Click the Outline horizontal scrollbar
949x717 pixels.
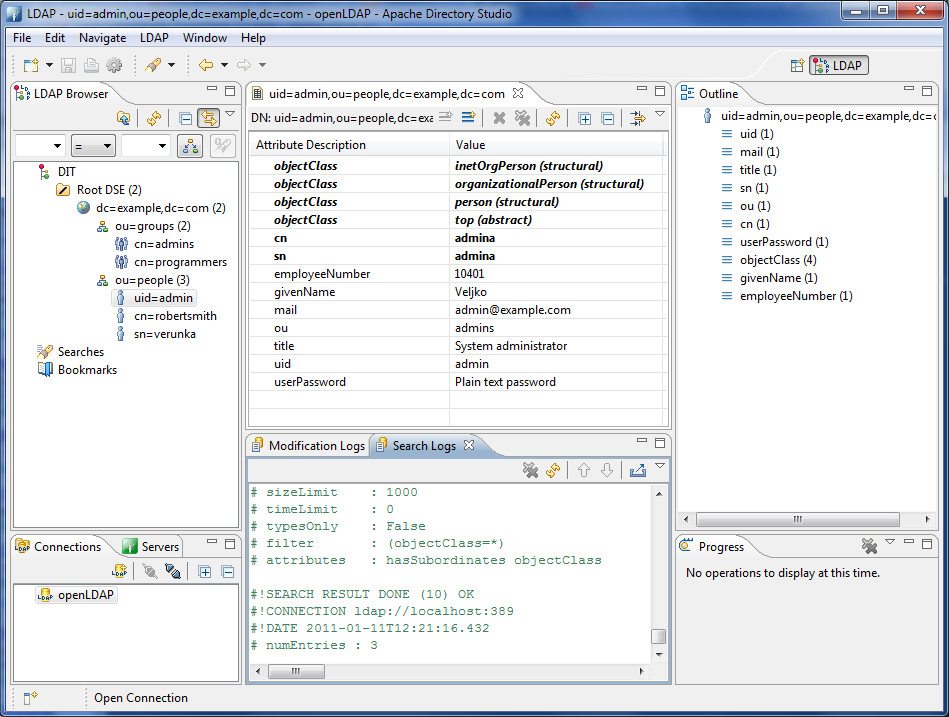click(797, 519)
